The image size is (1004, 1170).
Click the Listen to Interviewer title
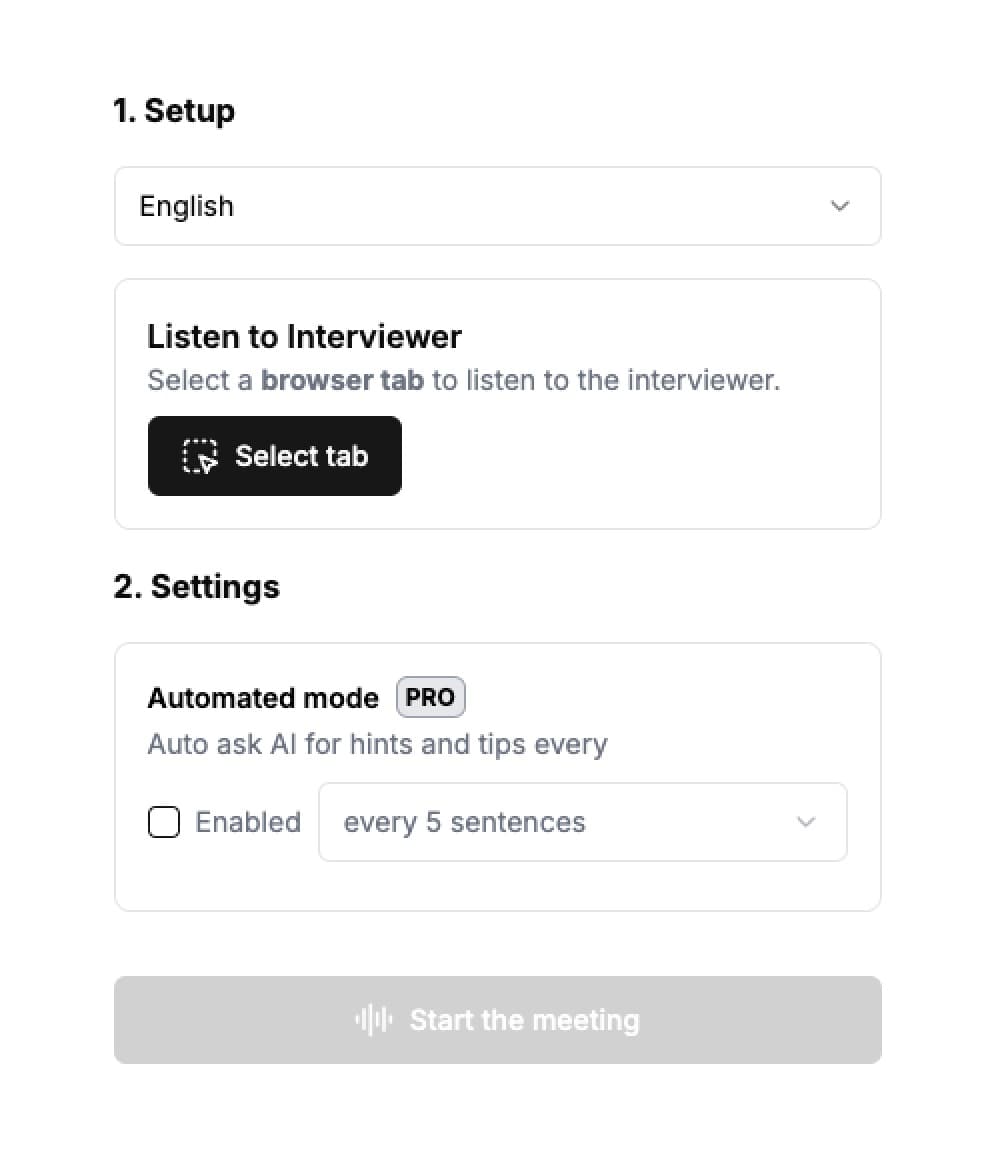coord(304,337)
